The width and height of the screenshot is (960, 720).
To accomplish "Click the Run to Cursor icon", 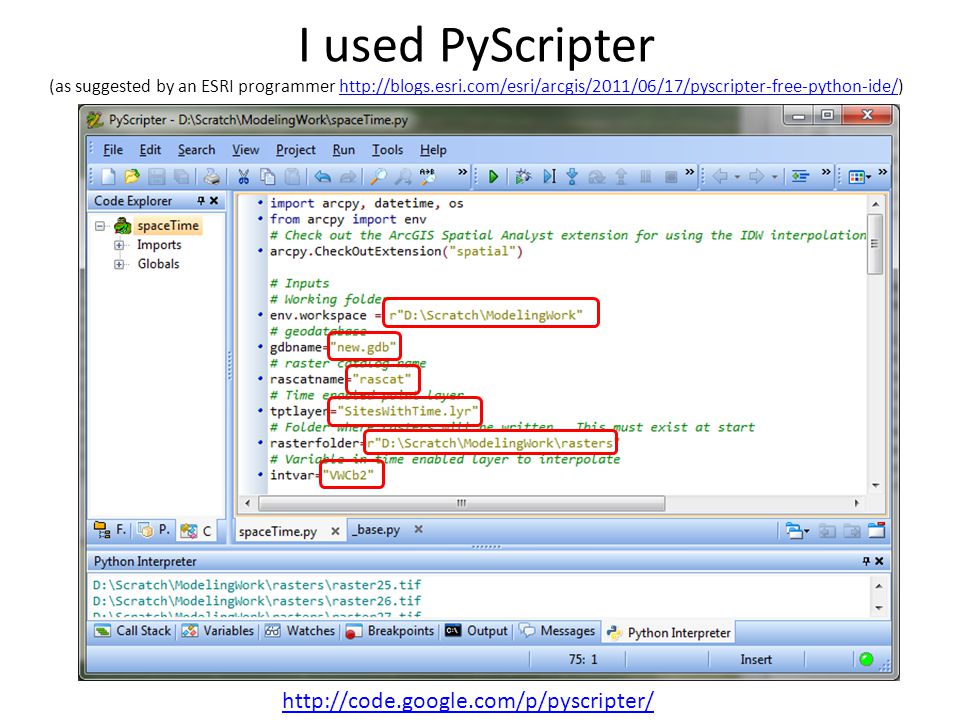I will click(549, 176).
